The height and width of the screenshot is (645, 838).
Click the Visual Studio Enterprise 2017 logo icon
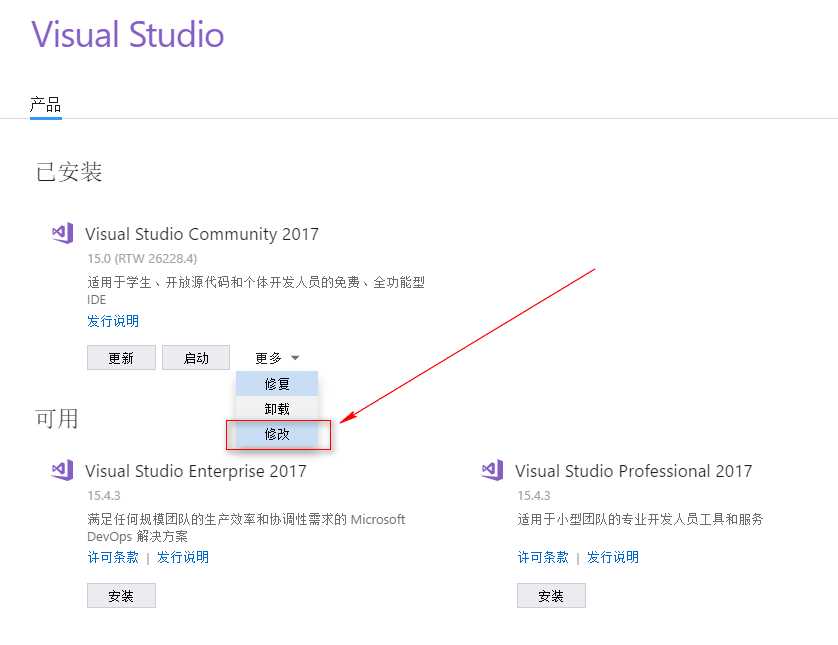point(63,470)
